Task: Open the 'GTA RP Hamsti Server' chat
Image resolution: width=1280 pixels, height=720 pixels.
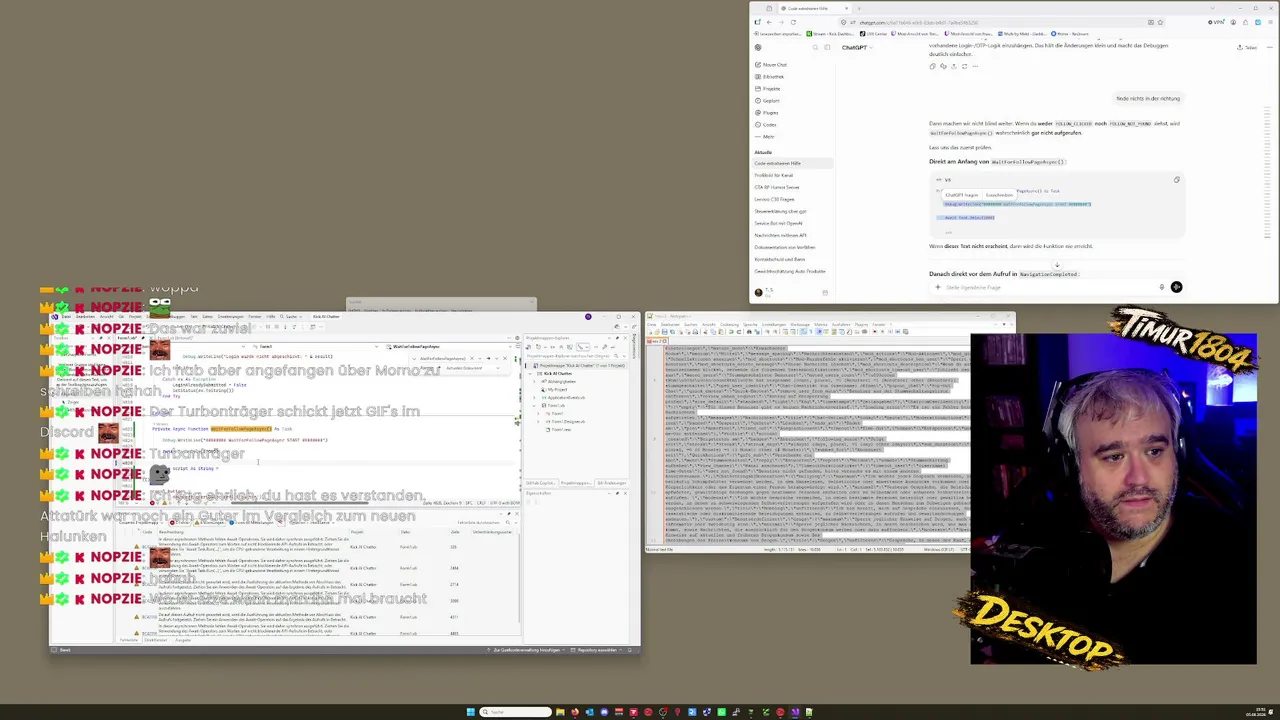Action: coord(777,187)
